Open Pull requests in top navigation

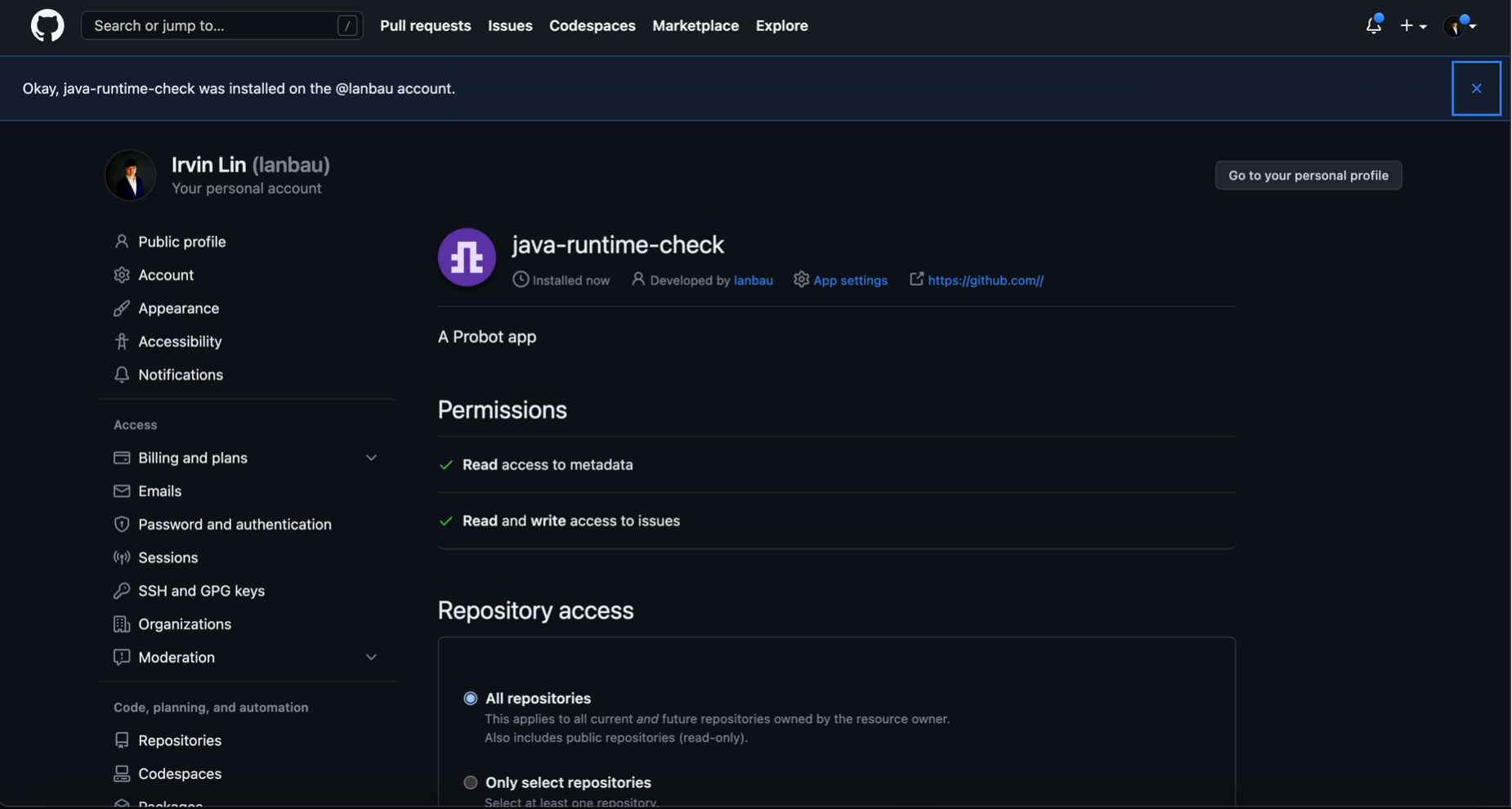pyautogui.click(x=425, y=25)
